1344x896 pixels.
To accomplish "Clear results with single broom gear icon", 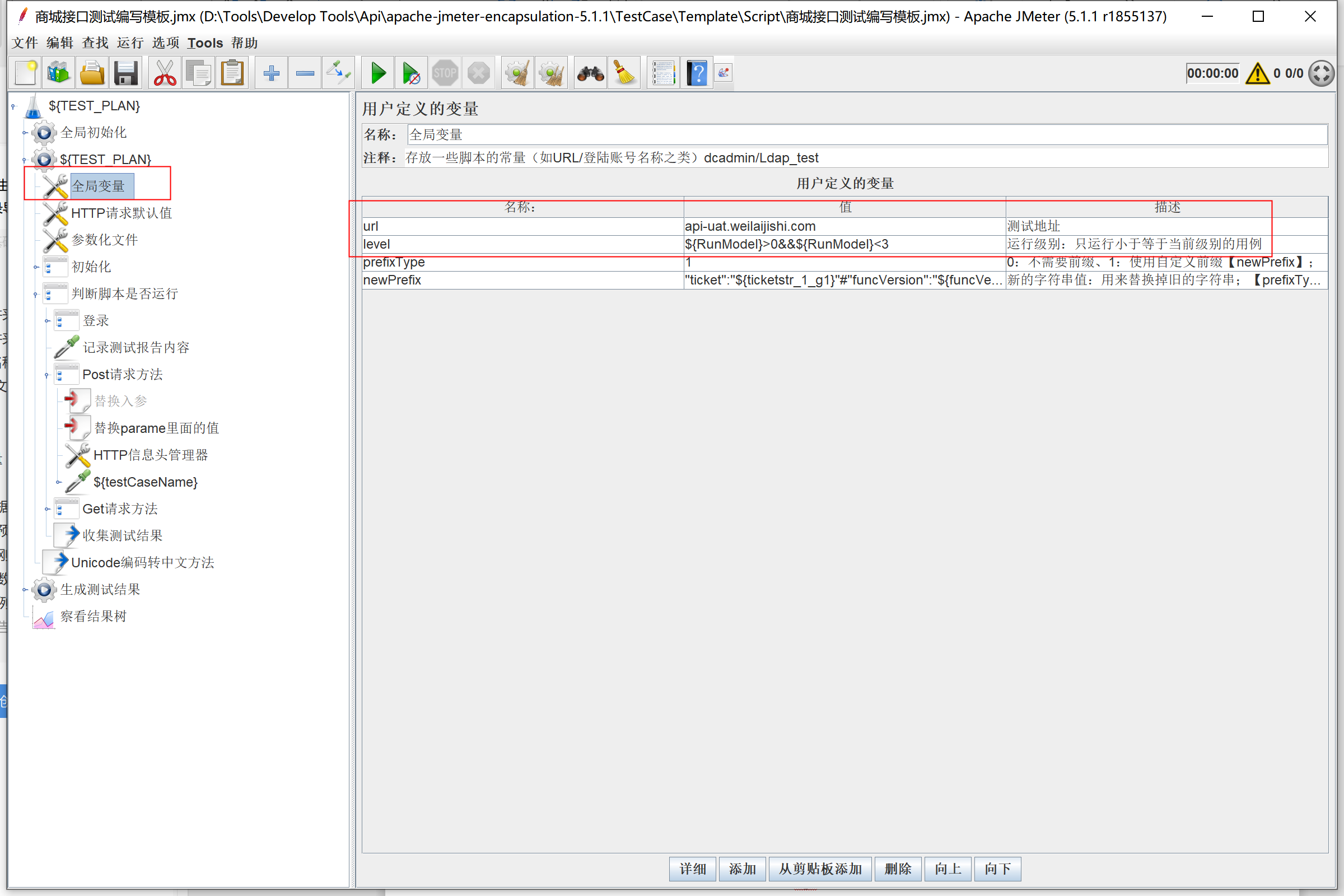I will [517, 73].
